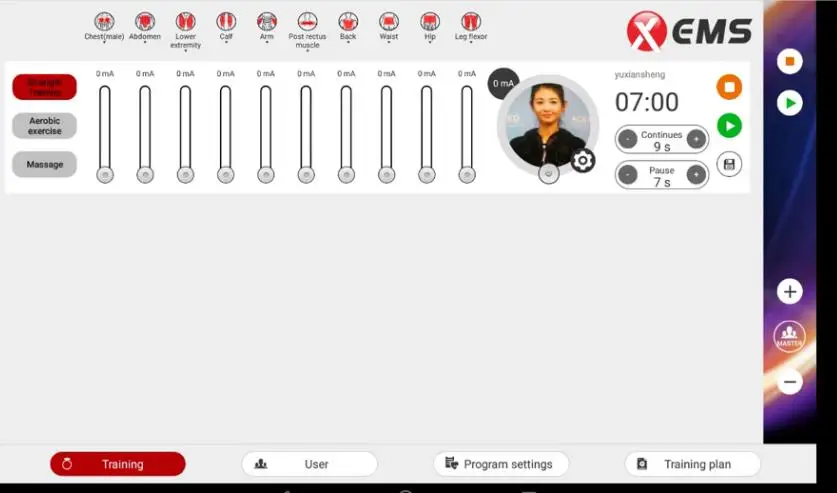Viewport: 837px width, 493px height.
Task: Open the Program settings tab
Action: tap(501, 464)
